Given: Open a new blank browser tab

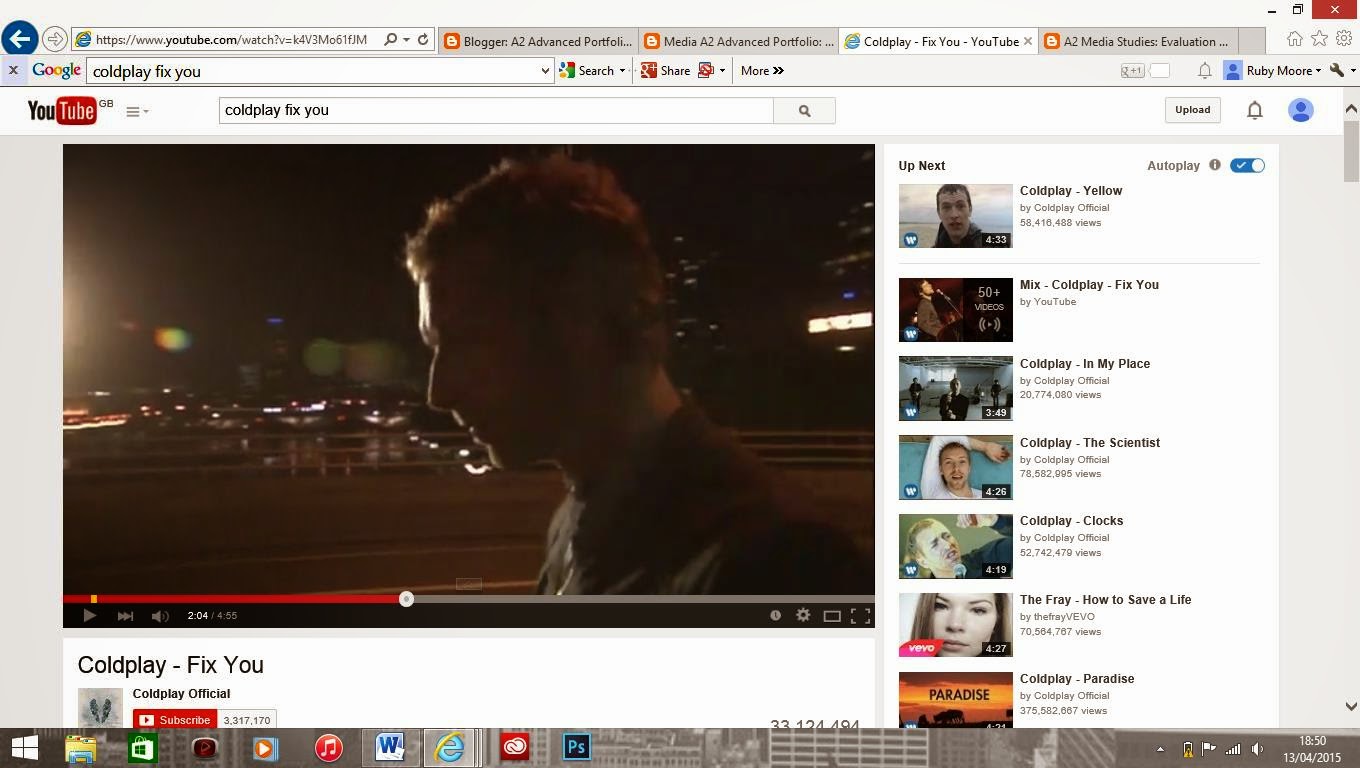Looking at the screenshot, I should (x=1253, y=41).
